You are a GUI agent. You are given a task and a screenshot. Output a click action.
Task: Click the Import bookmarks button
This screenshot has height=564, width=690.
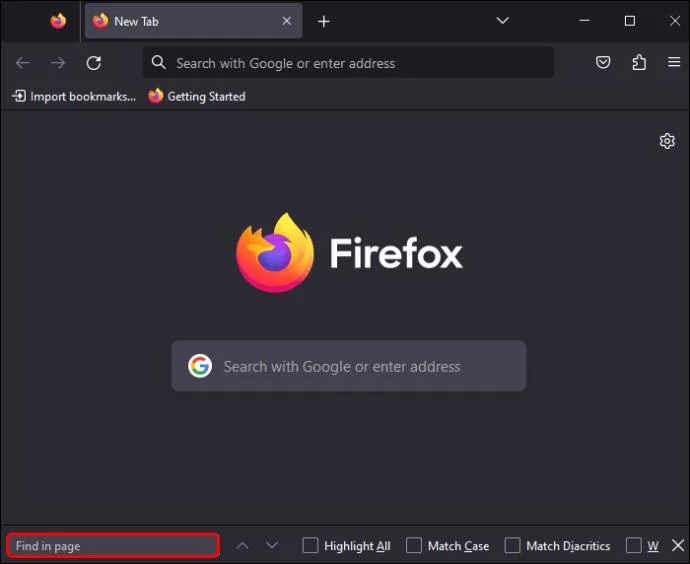pos(74,96)
